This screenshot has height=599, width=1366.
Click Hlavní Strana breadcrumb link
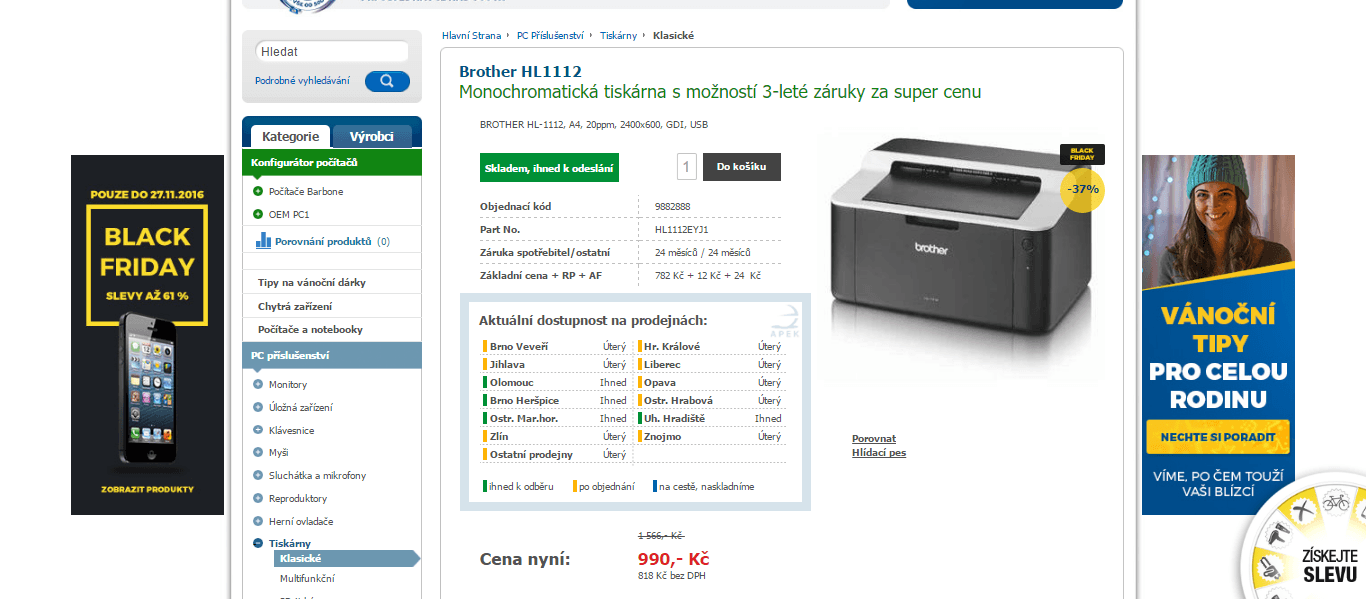pyautogui.click(x=471, y=36)
